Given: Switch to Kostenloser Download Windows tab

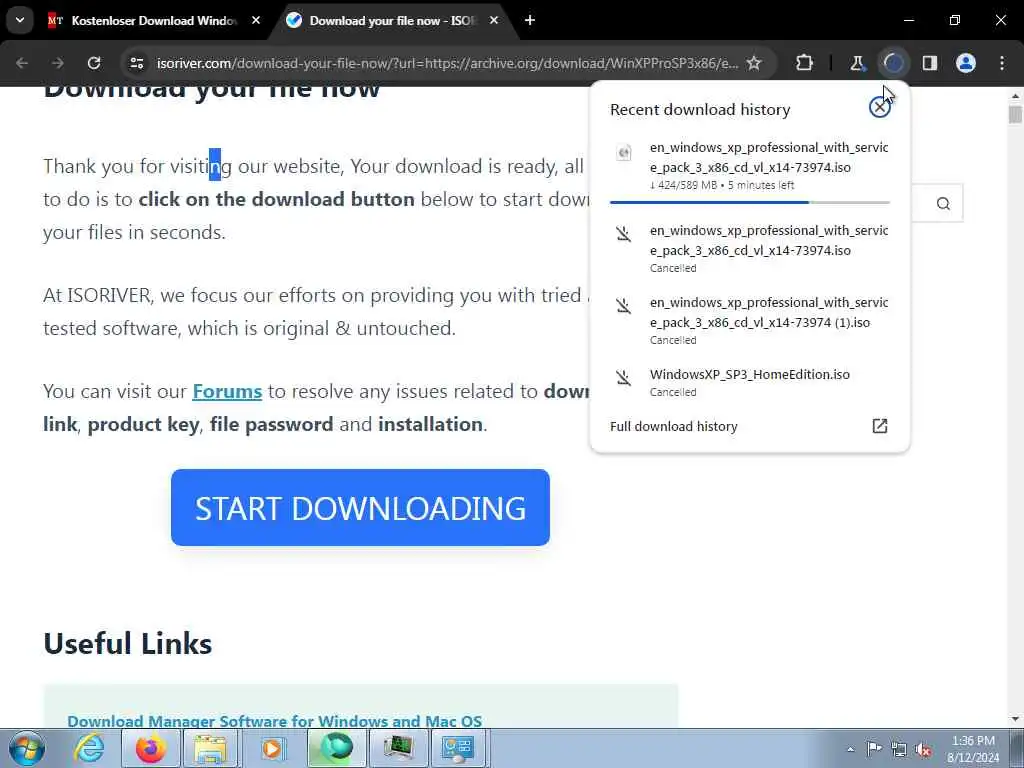Looking at the screenshot, I should click(x=154, y=21).
